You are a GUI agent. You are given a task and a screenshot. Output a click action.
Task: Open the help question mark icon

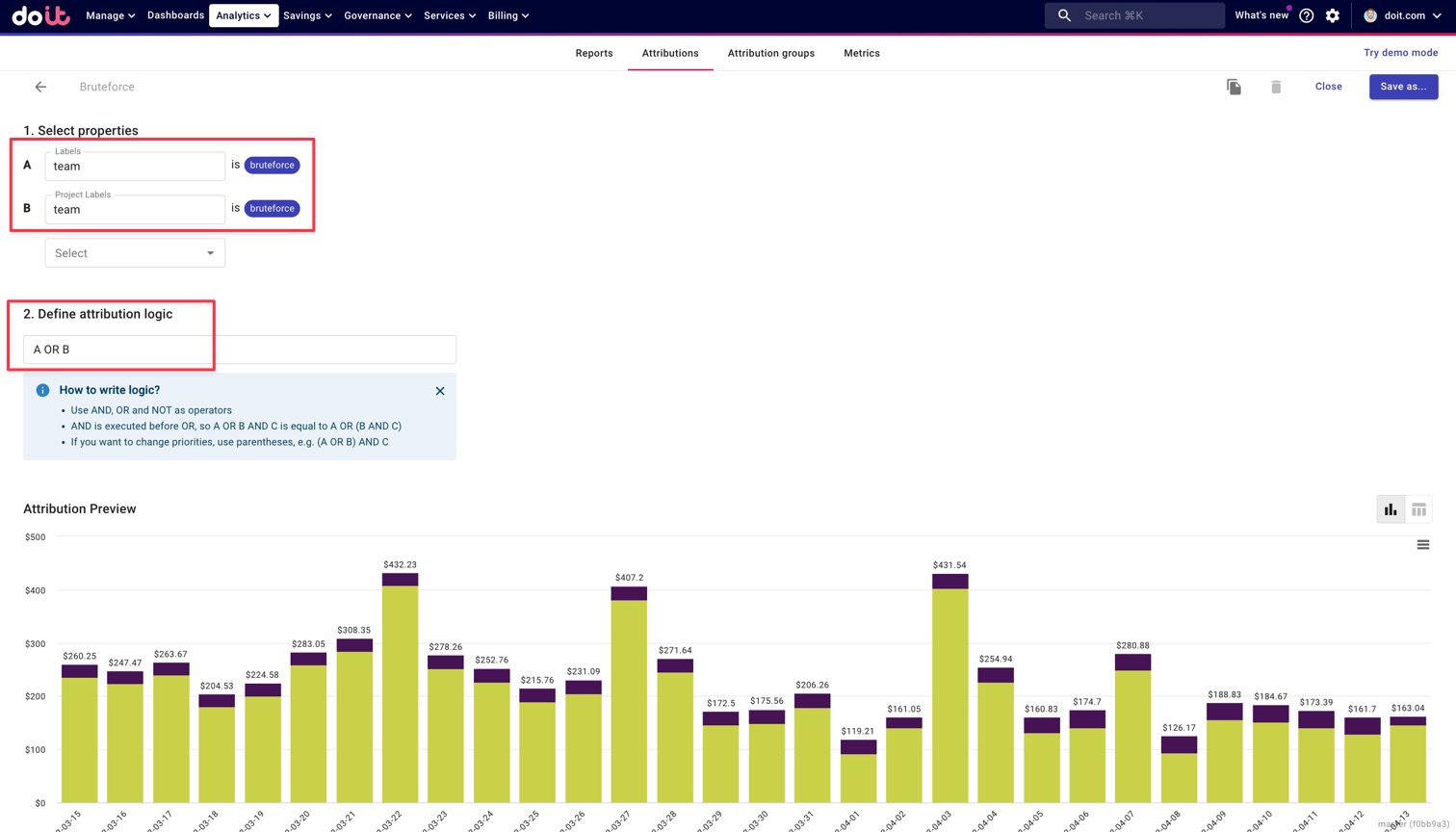[x=1307, y=15]
